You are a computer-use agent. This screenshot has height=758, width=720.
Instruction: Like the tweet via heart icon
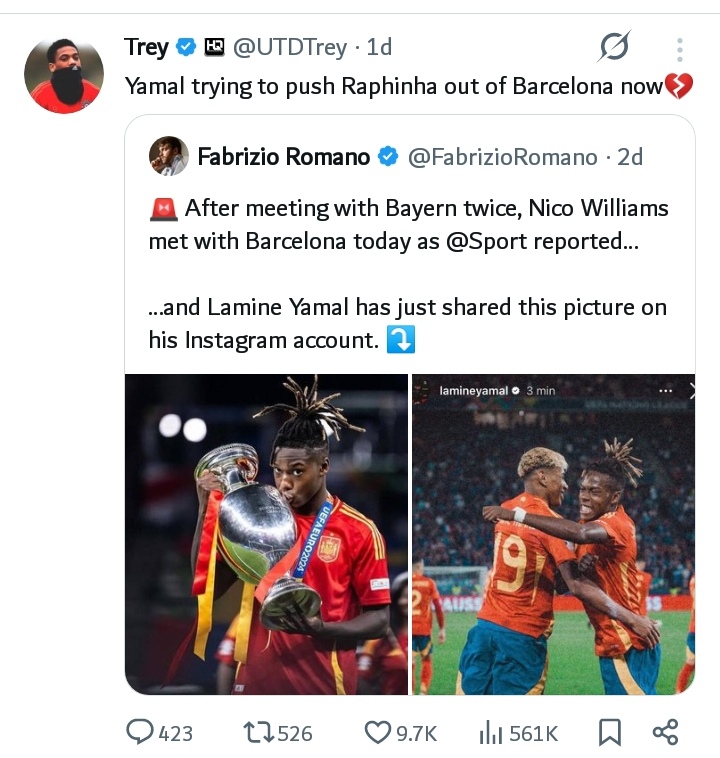[x=378, y=732]
